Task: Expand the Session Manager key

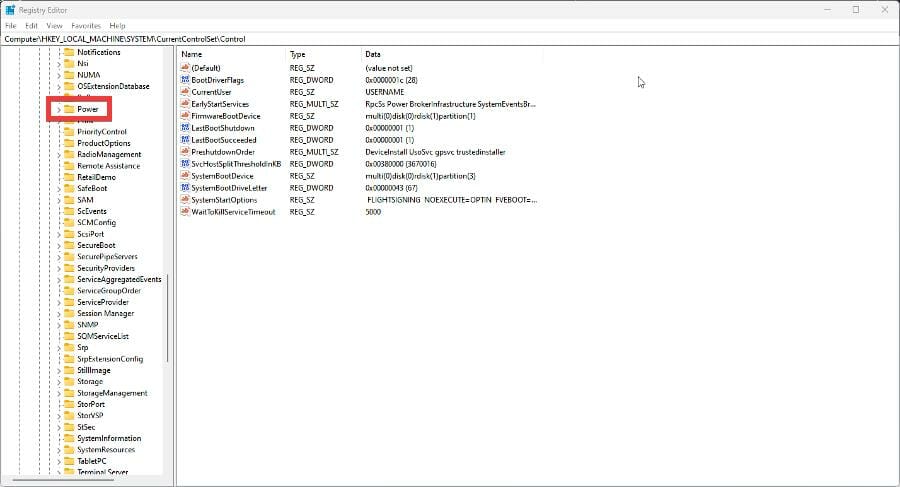Action: (x=59, y=314)
